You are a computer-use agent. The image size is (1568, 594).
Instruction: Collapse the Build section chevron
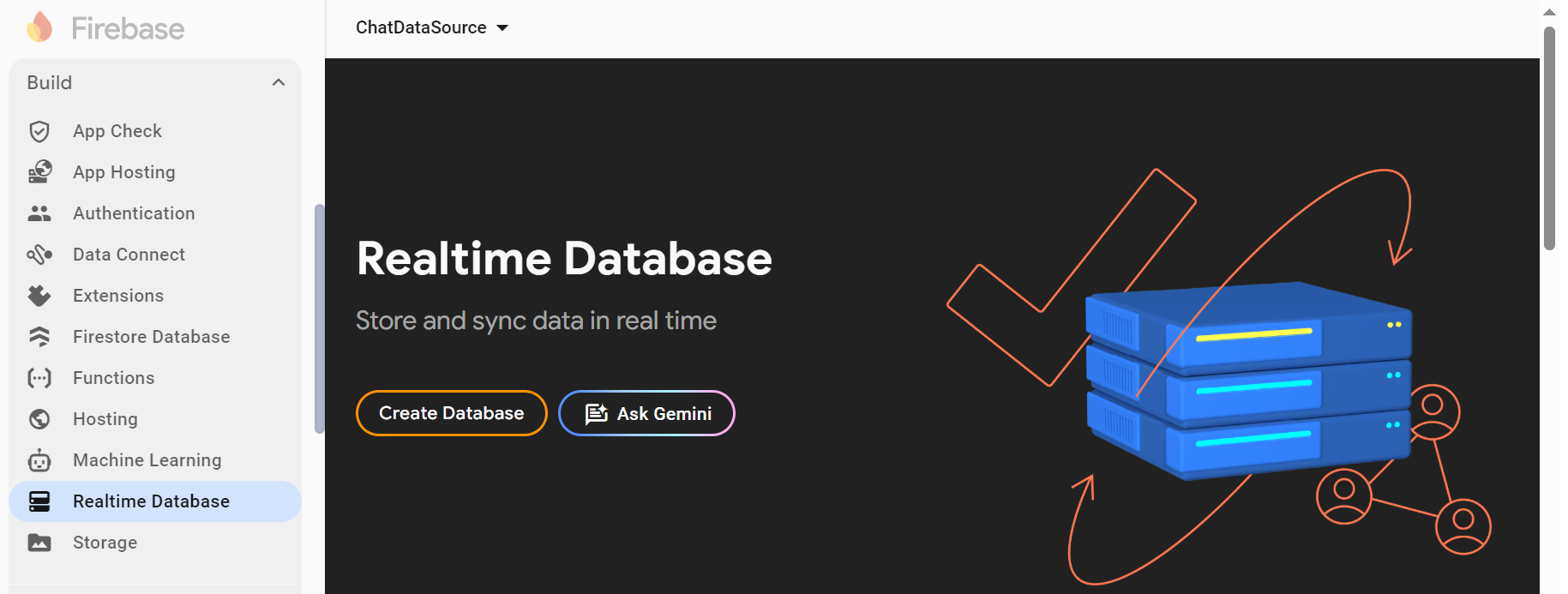[279, 82]
